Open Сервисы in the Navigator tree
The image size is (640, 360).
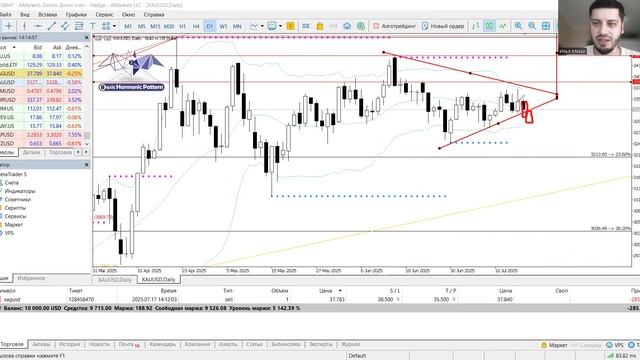[x=15, y=216]
